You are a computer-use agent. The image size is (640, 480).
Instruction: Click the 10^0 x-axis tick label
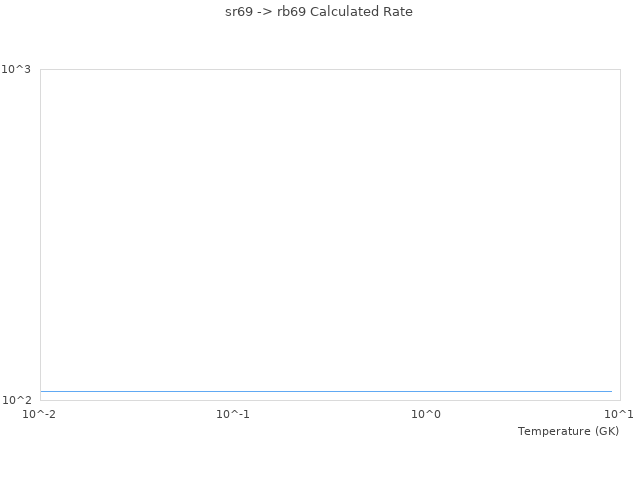pos(426,414)
